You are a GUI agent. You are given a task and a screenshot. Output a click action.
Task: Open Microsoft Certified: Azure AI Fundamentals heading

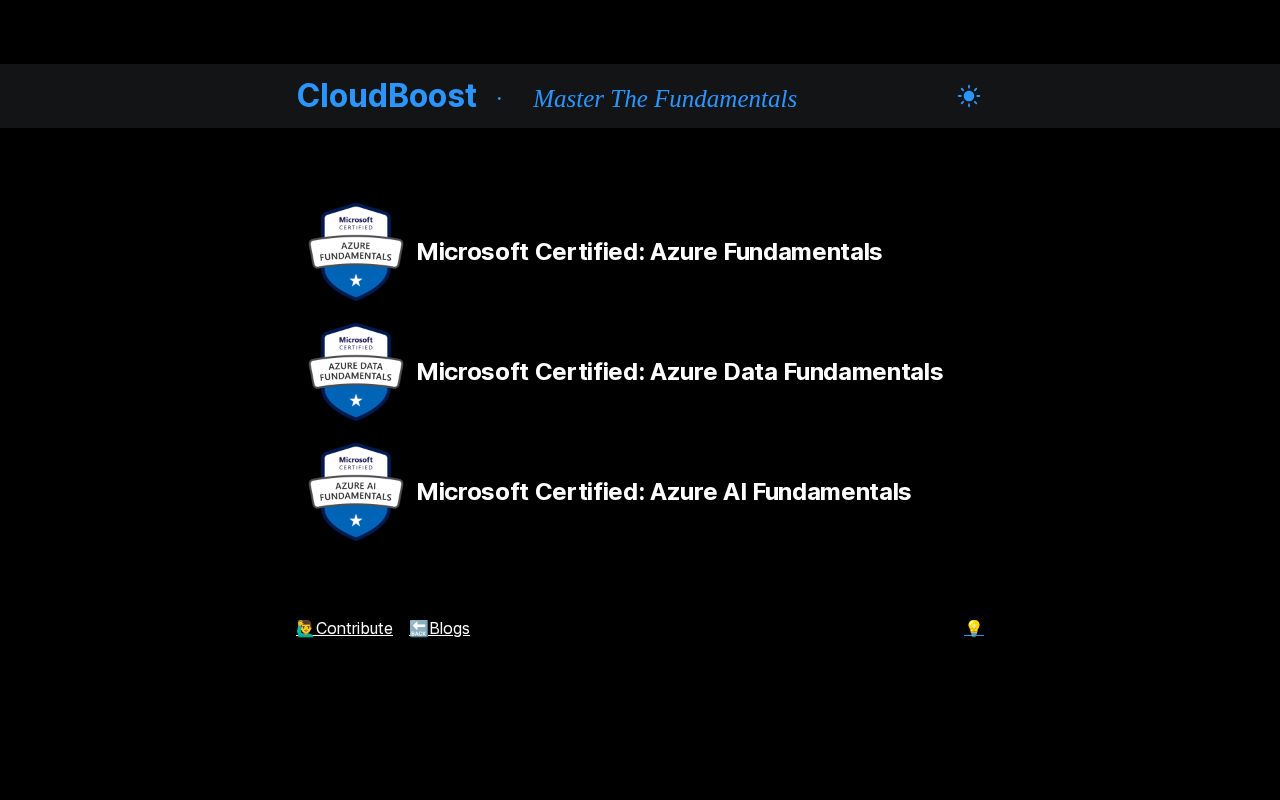pyautogui.click(x=663, y=492)
